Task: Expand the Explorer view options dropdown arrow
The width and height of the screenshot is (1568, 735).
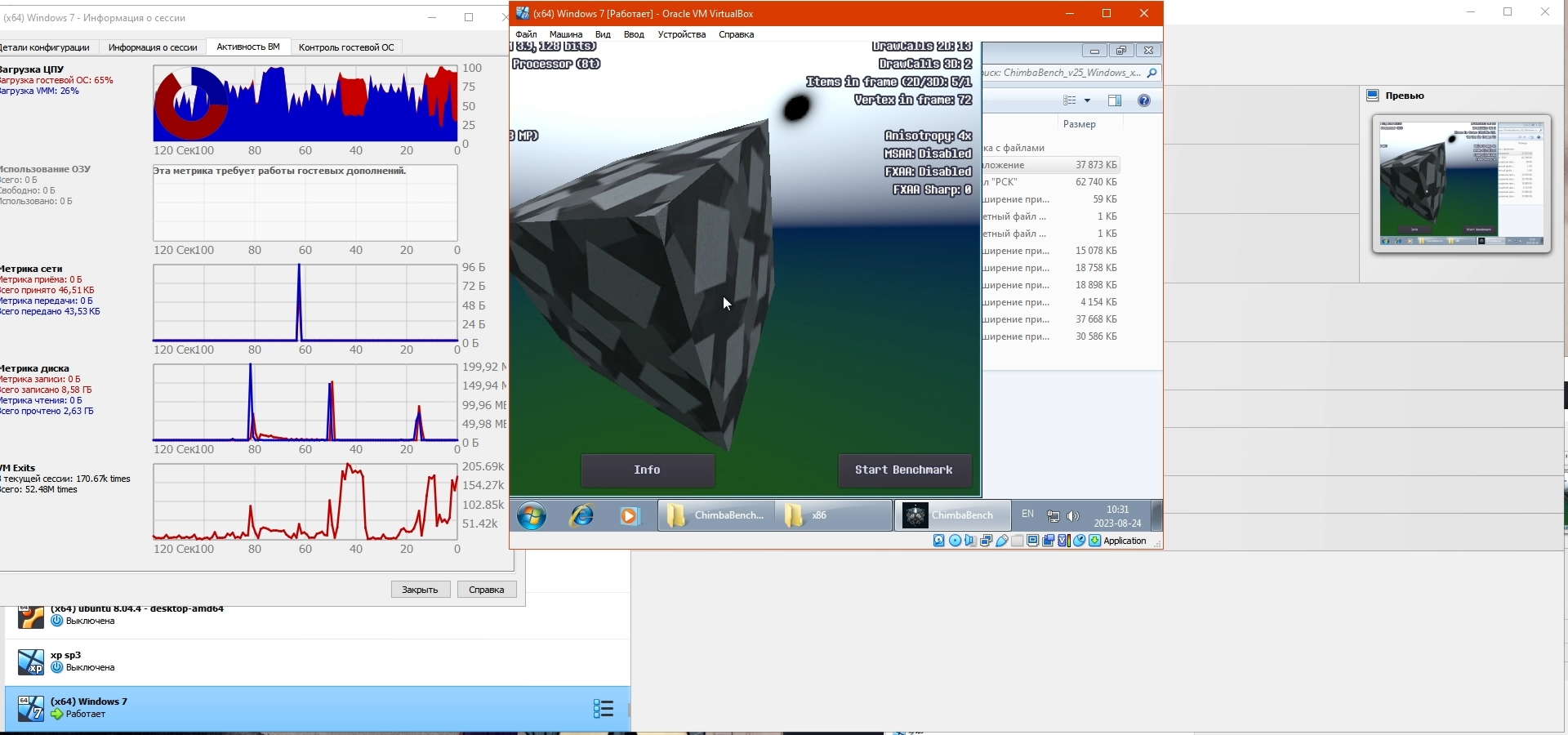Action: point(1087,100)
